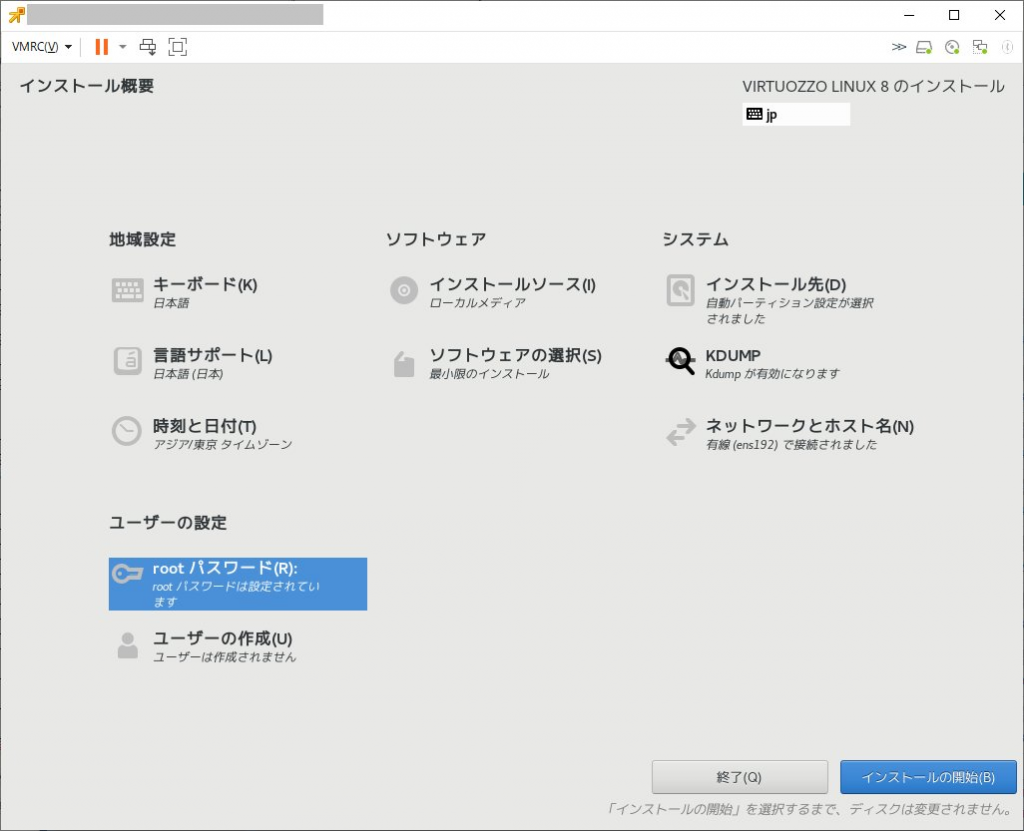Expand the power options dropdown arrow
Viewport: 1024px width, 831px height.
[x=122, y=47]
